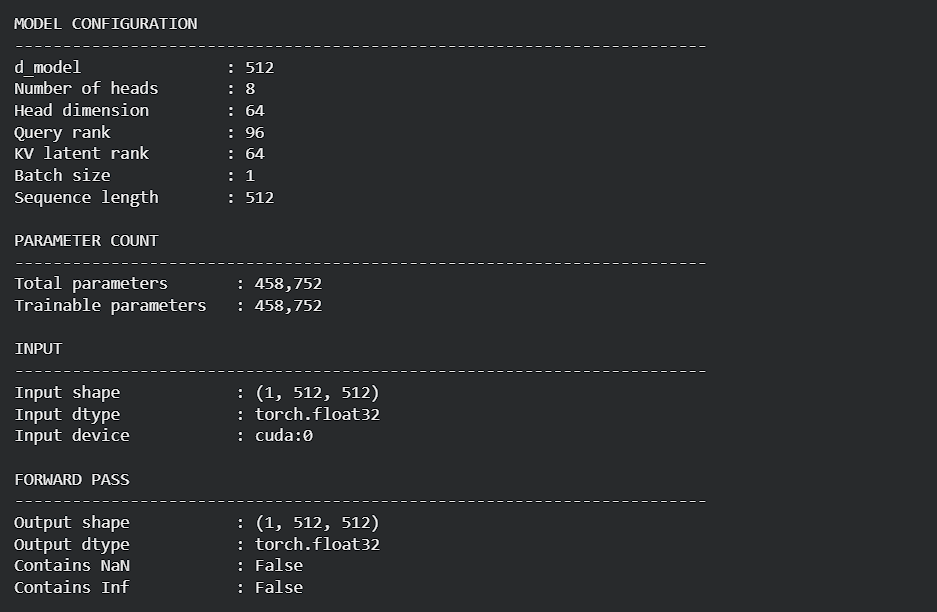Click the Input device cuda:0 value
The width and height of the screenshot is (937, 612).
284,436
